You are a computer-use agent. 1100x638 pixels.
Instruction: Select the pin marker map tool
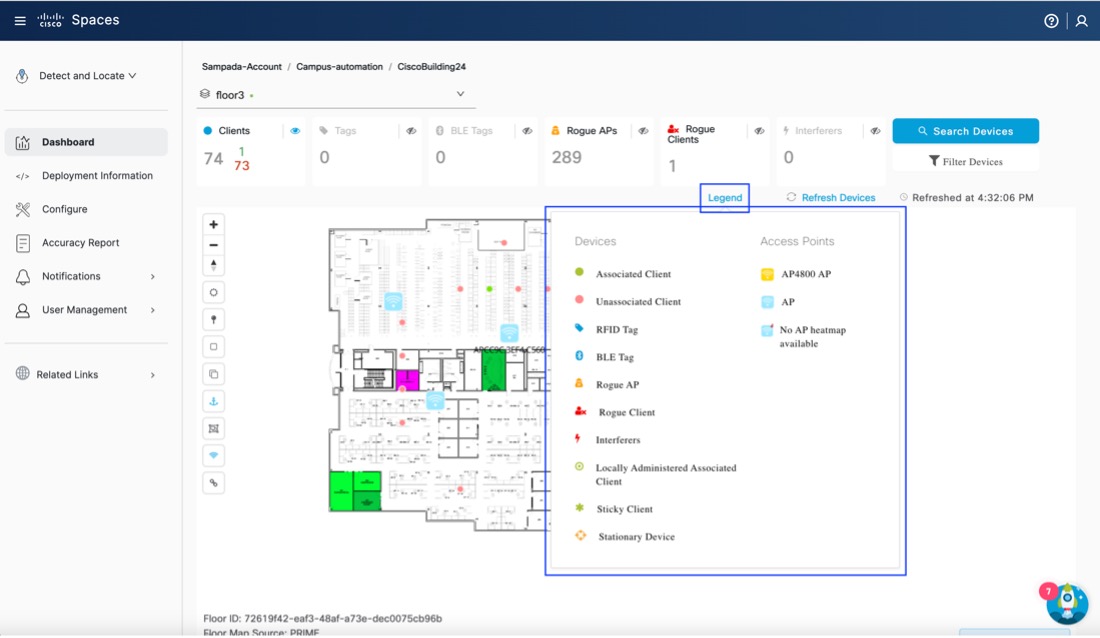(213, 319)
